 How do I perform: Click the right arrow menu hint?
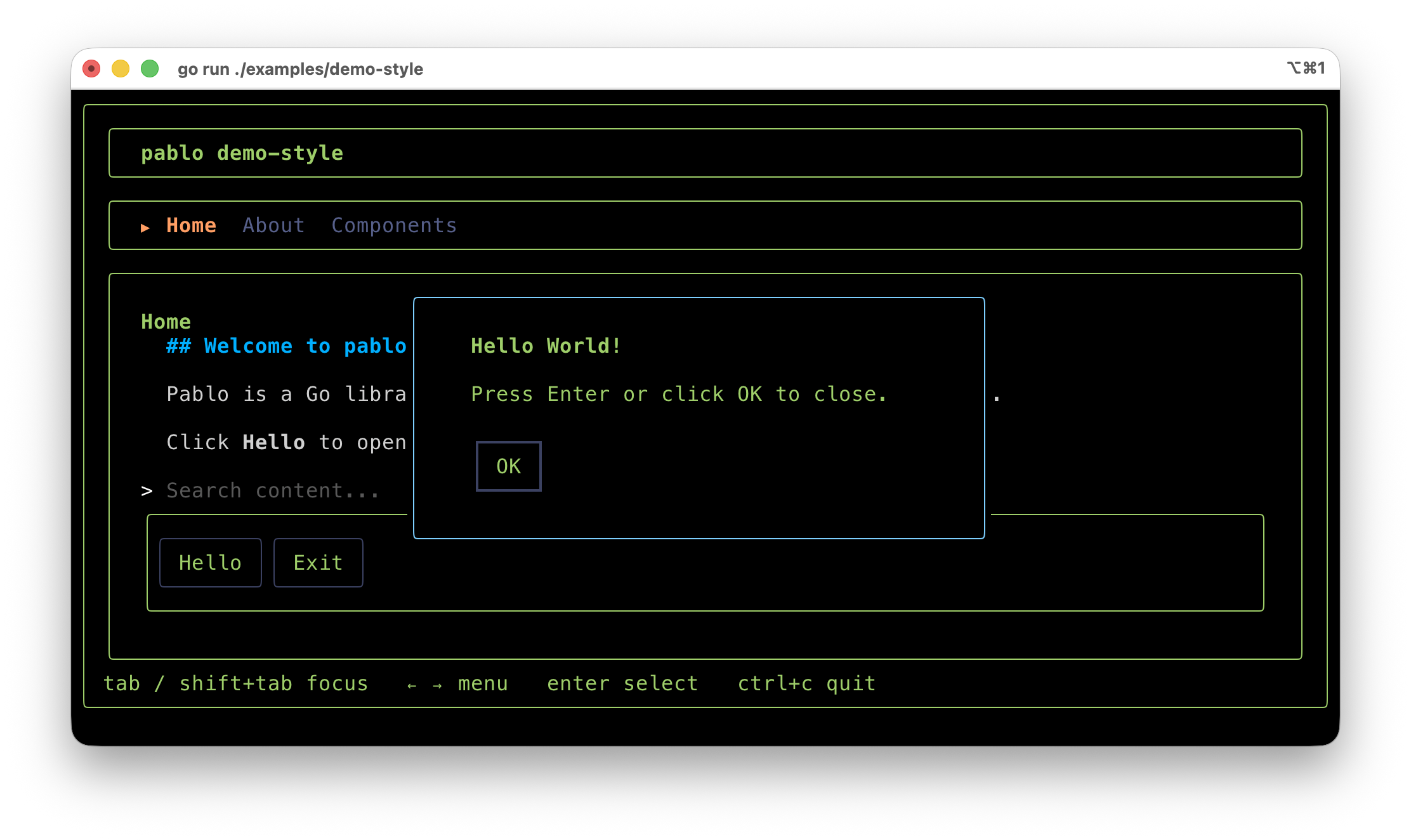coord(437,685)
